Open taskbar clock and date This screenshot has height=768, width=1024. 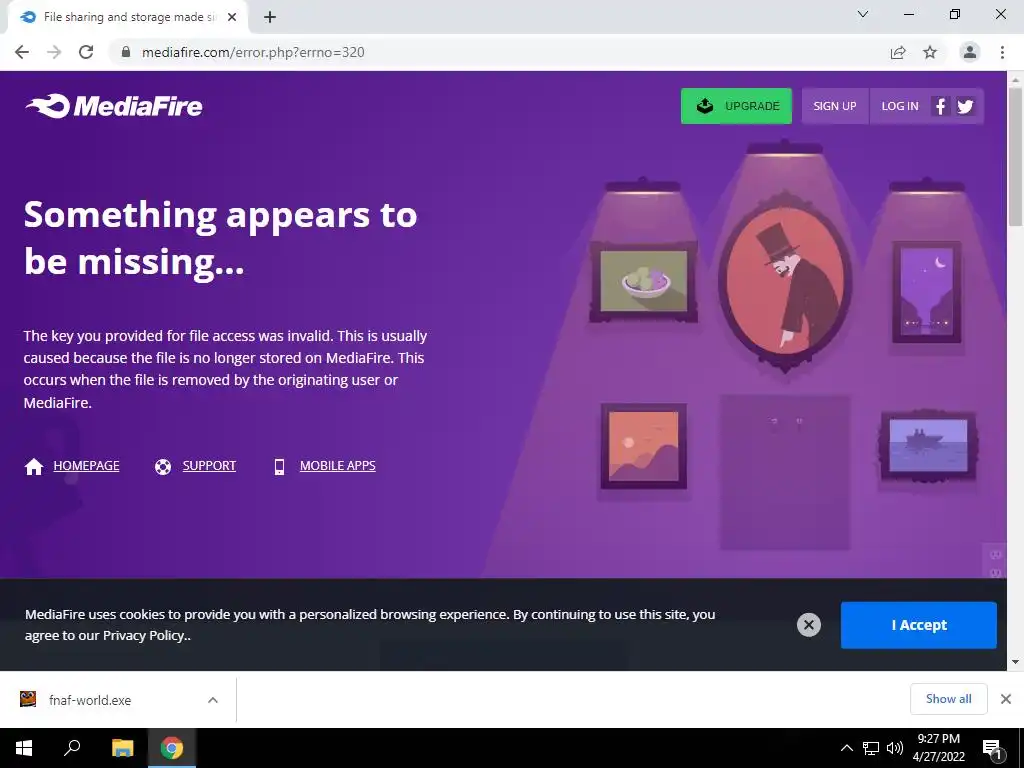pyautogui.click(x=938, y=748)
